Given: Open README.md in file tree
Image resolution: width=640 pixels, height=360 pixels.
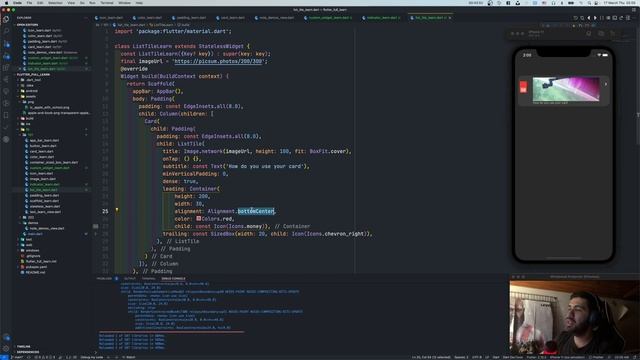Looking at the screenshot, I should click(x=36, y=273).
